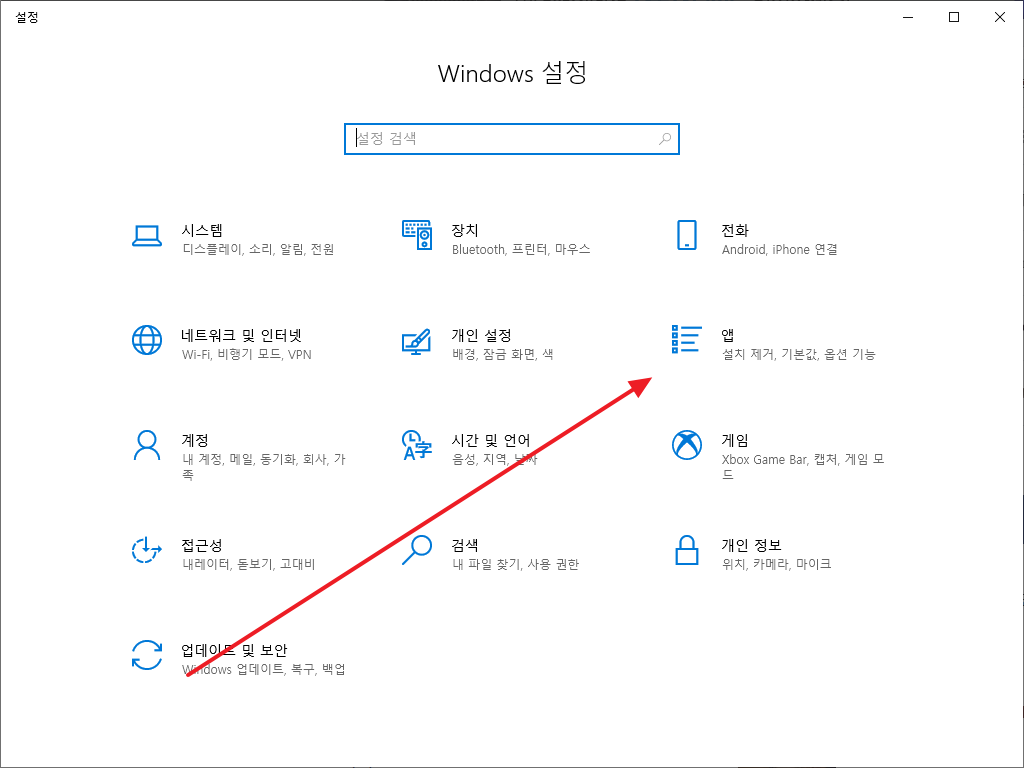Click "Windows 업데이트, 복구, 백업" description

coord(263,669)
